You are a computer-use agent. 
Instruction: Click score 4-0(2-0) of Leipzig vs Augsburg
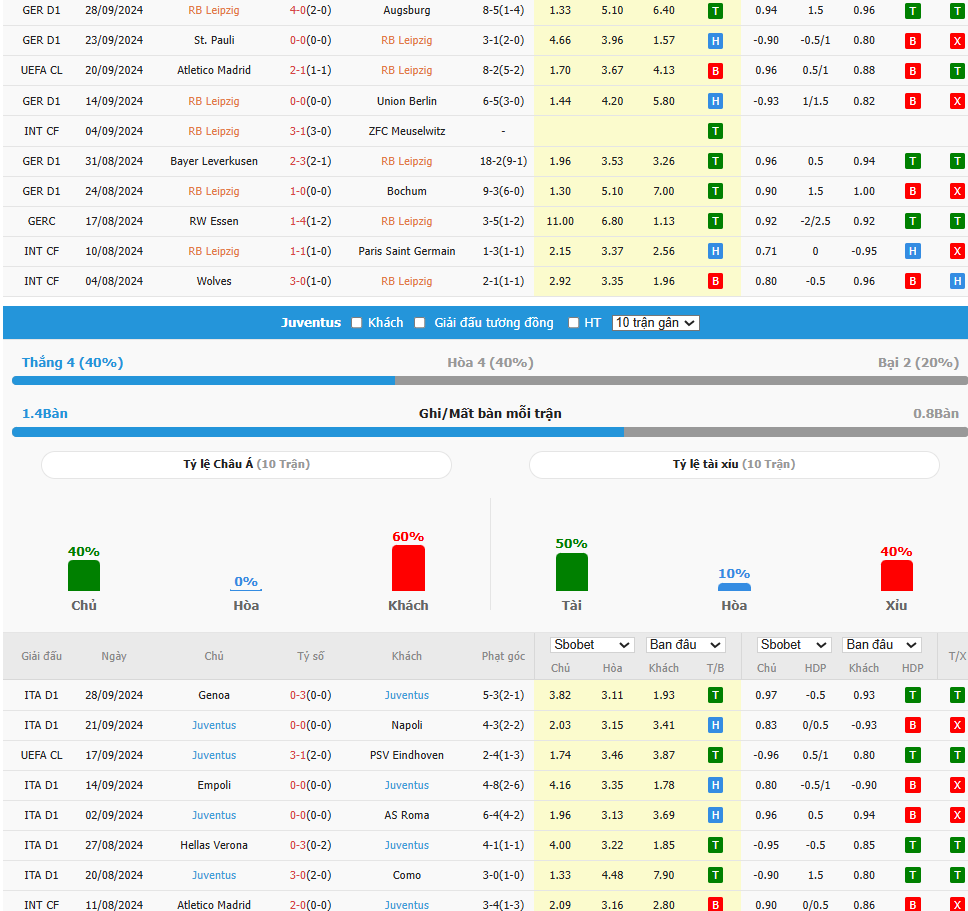311,10
